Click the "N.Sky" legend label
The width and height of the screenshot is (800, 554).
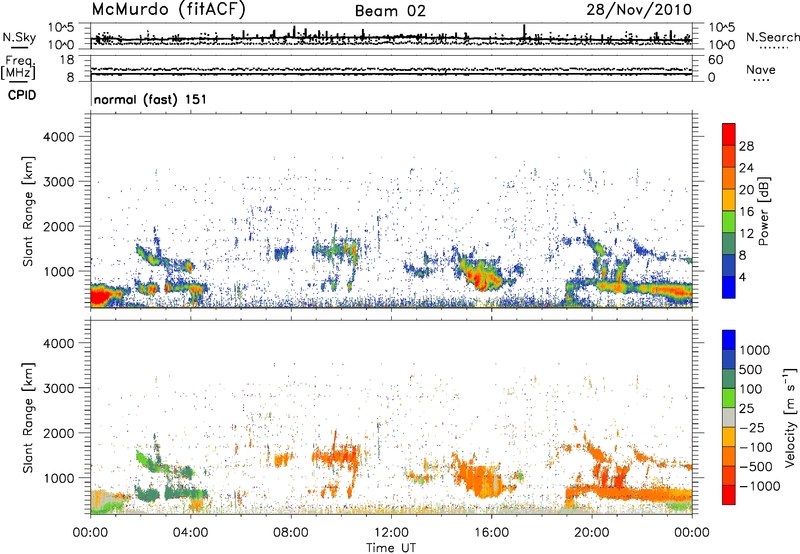19,37
